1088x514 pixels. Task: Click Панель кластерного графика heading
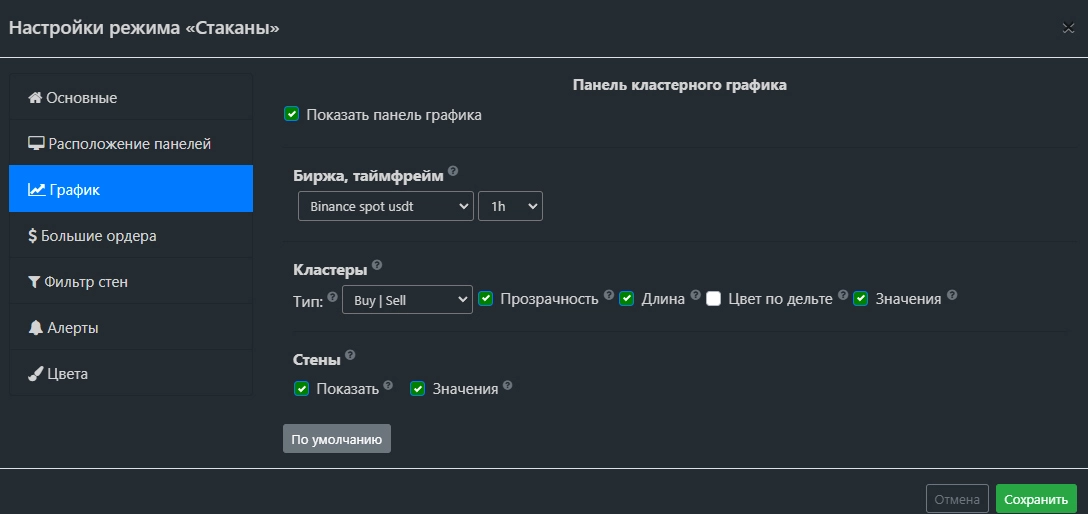[680, 85]
